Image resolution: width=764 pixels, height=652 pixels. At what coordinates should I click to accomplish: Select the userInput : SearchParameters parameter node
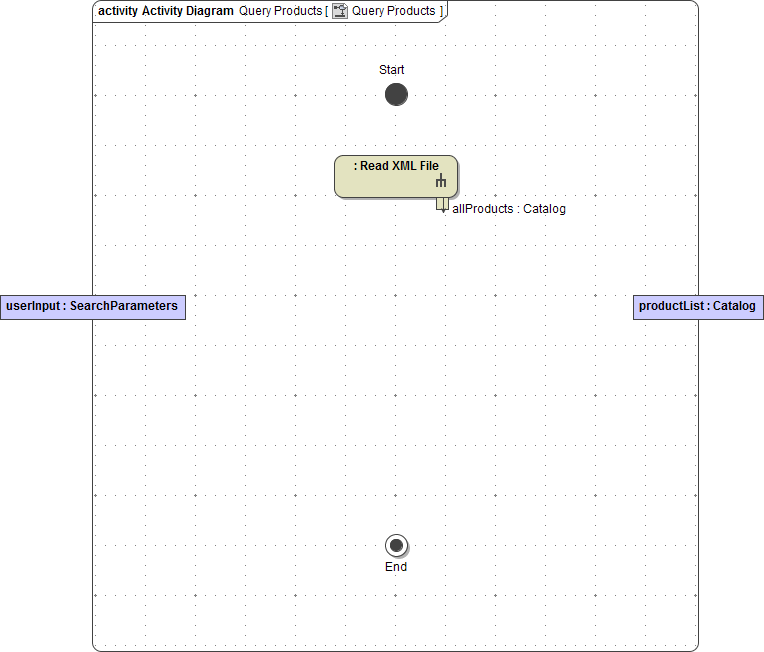tap(92, 306)
